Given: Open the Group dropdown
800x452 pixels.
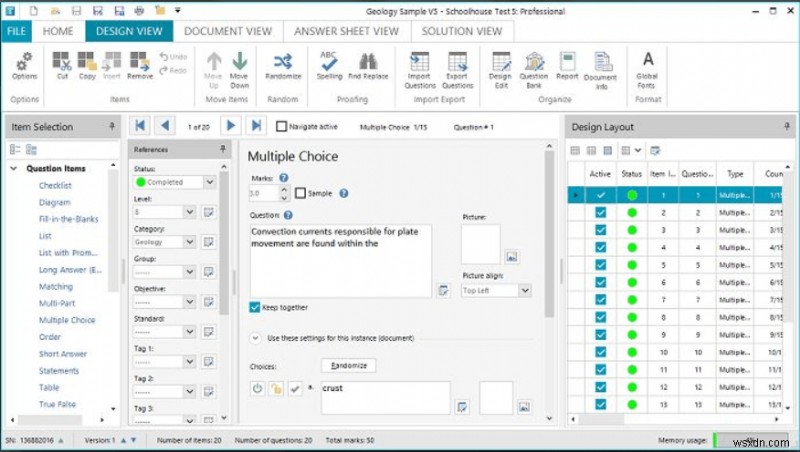Looking at the screenshot, I should click(189, 272).
